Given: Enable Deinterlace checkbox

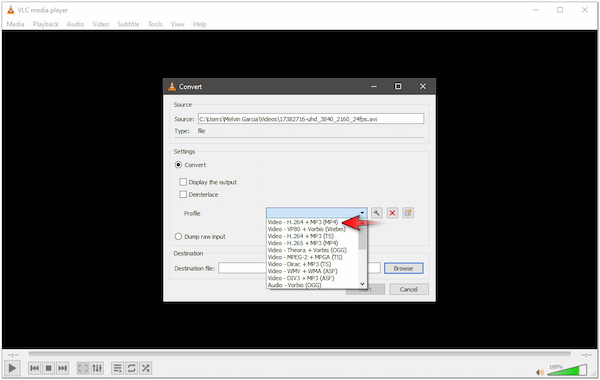Looking at the screenshot, I should (x=183, y=194).
